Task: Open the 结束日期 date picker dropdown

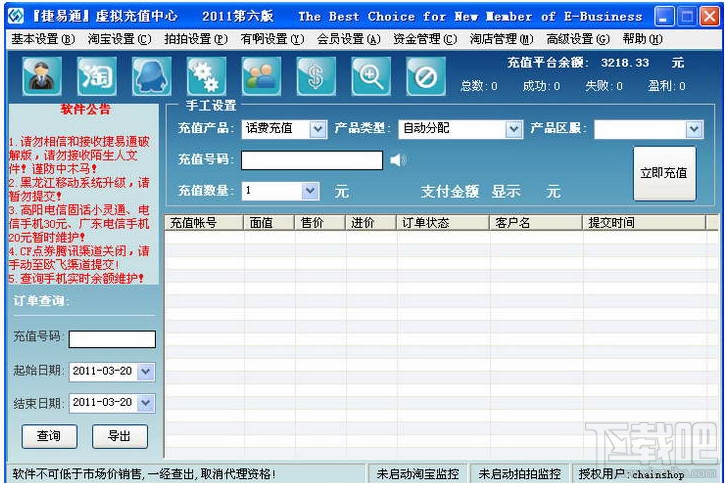Action: (146, 403)
